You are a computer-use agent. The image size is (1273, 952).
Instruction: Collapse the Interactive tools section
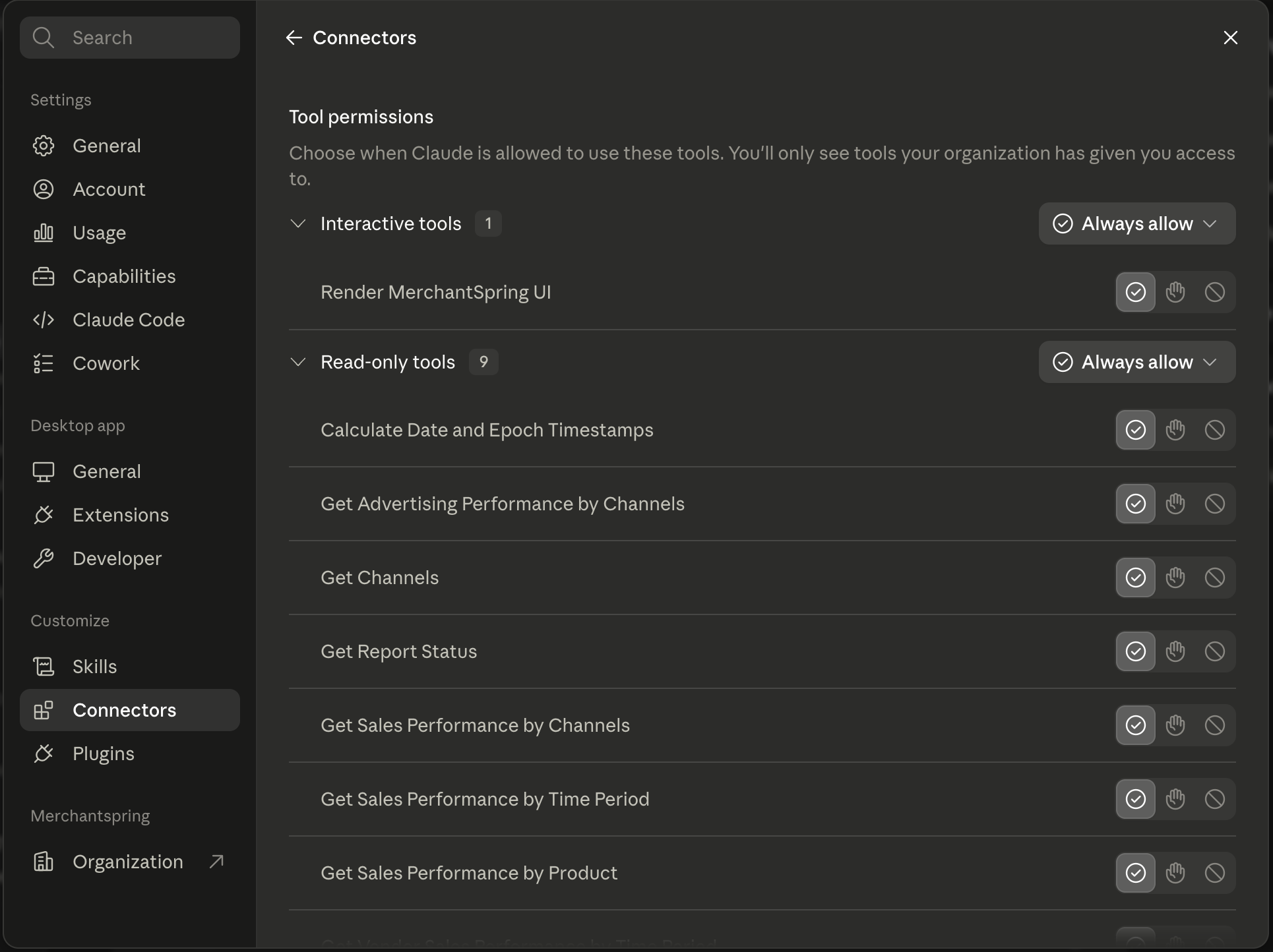coord(298,223)
